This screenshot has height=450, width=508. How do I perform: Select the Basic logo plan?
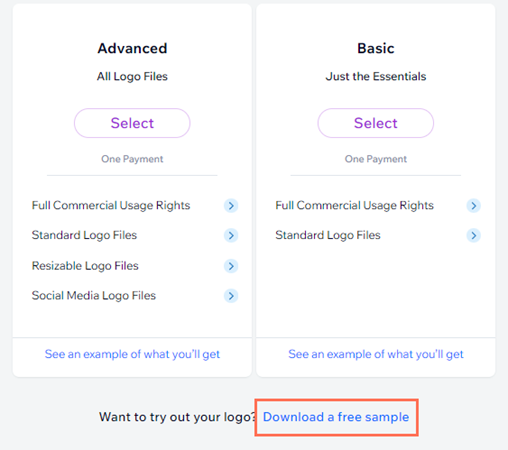(x=376, y=123)
